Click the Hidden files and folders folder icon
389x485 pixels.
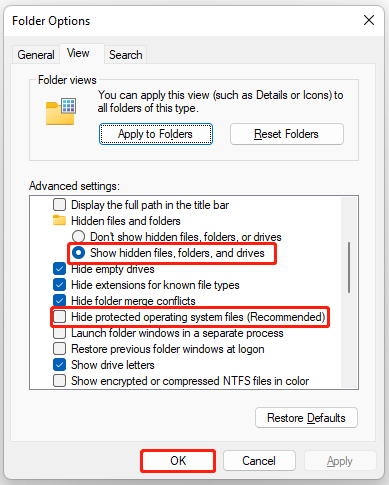[x=59, y=220]
